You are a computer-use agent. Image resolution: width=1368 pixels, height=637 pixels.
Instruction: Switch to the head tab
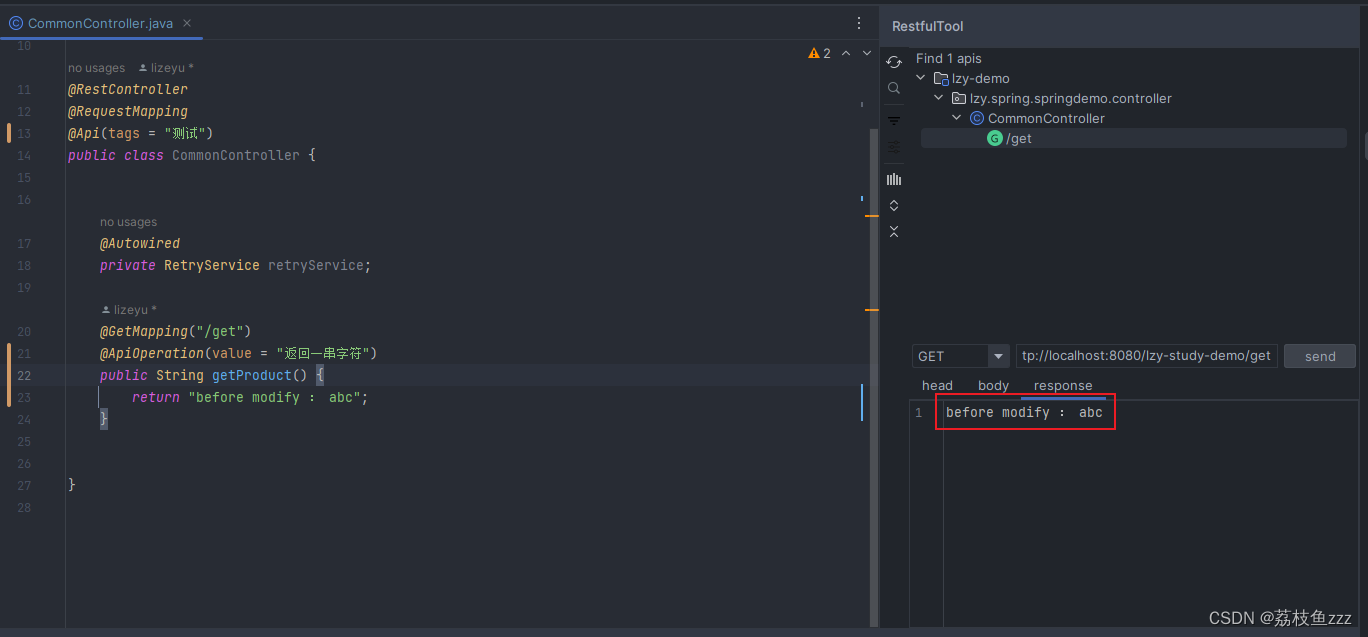937,385
